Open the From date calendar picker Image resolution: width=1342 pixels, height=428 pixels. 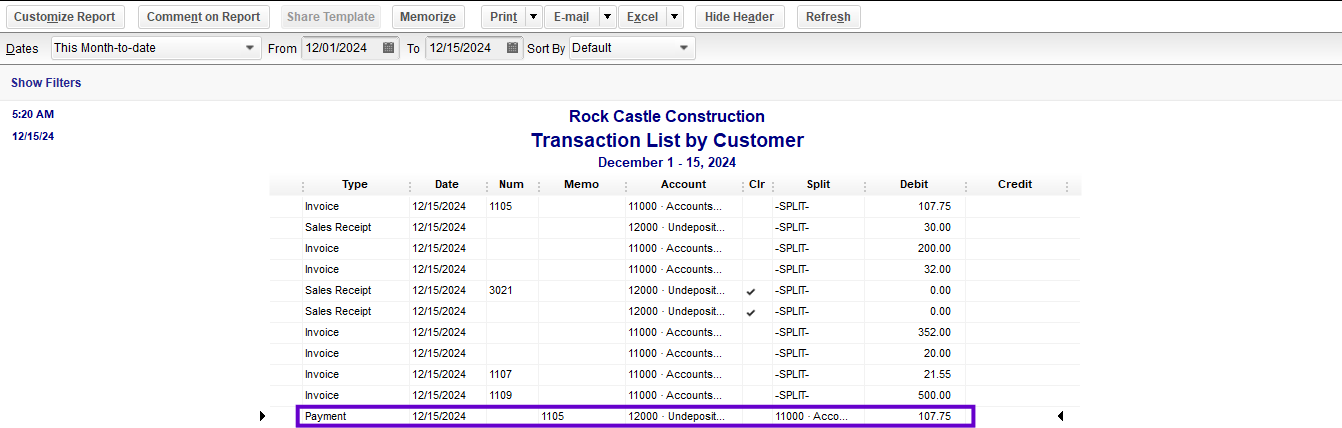tap(388, 48)
